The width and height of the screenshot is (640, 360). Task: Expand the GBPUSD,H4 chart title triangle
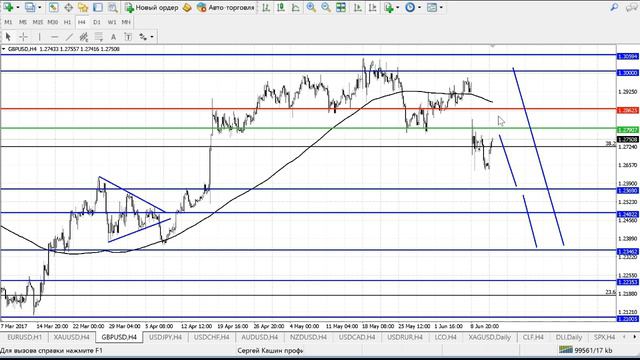3,49
